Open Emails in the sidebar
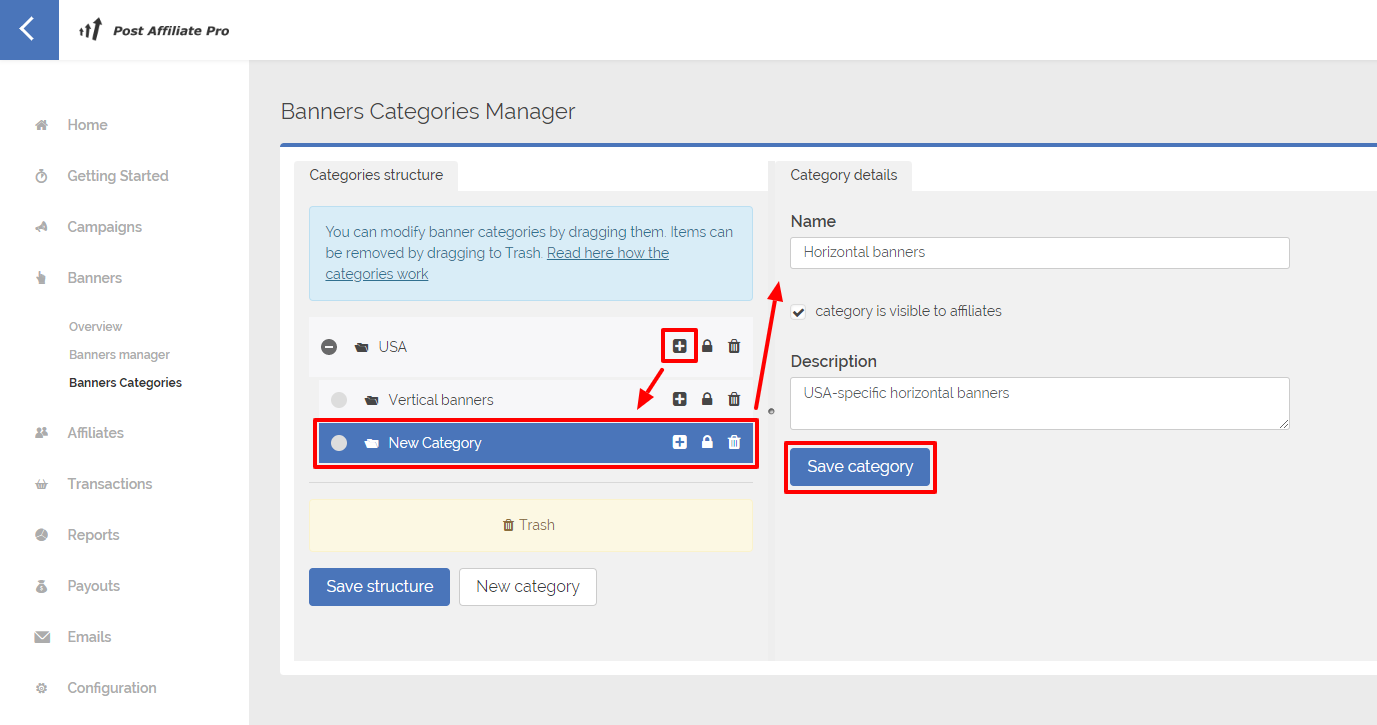The height and width of the screenshot is (725, 1377). [x=89, y=637]
